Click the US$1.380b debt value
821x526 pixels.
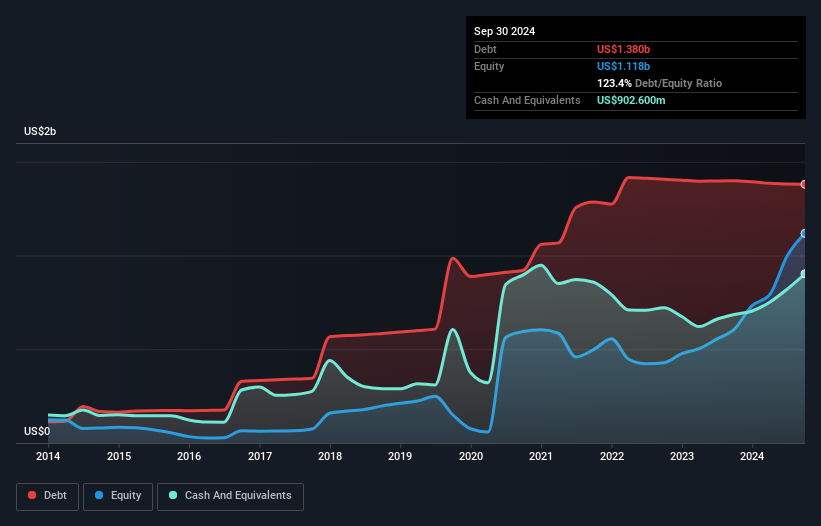pyautogui.click(x=623, y=49)
